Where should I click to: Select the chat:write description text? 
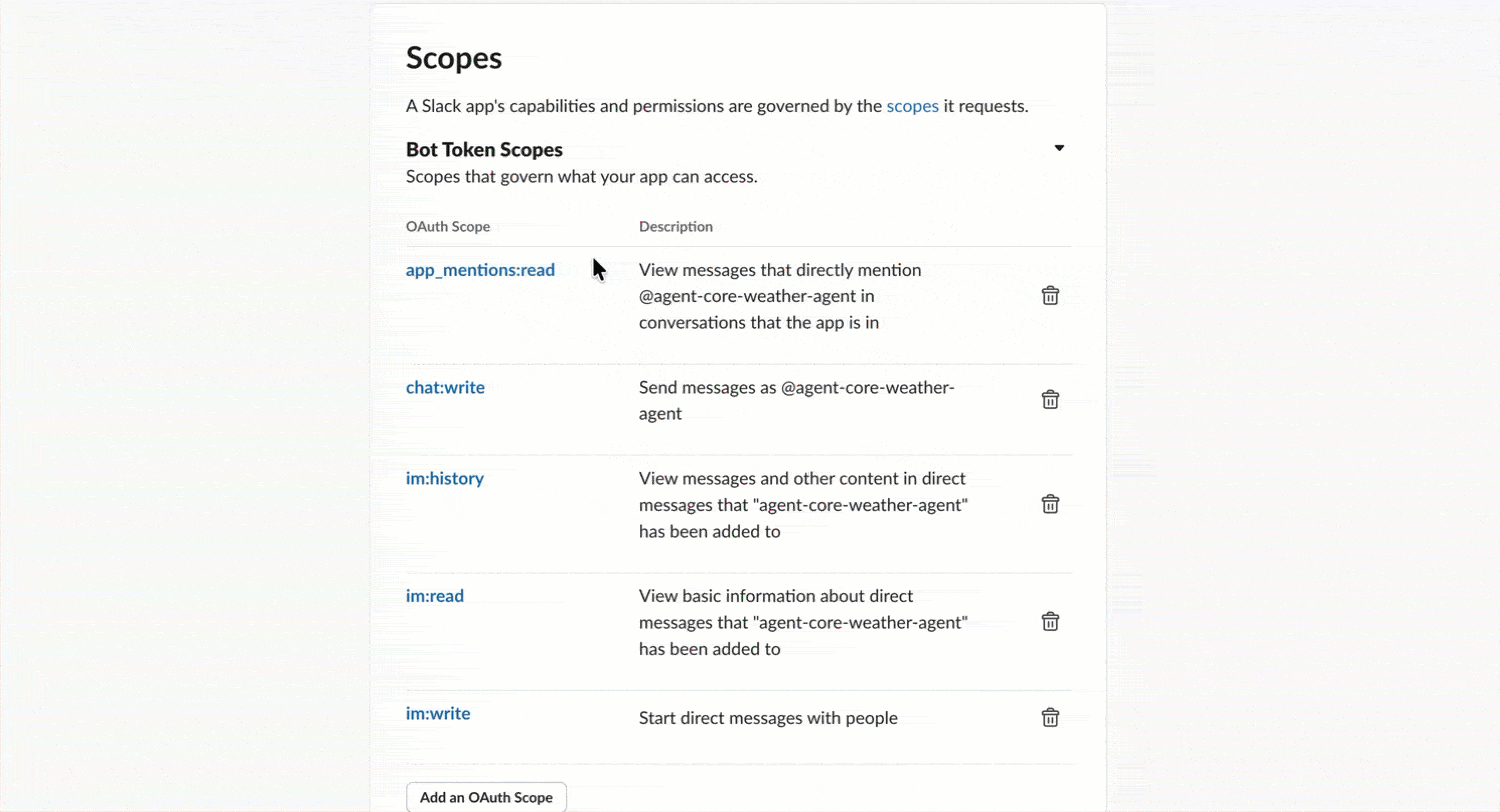tap(796, 400)
